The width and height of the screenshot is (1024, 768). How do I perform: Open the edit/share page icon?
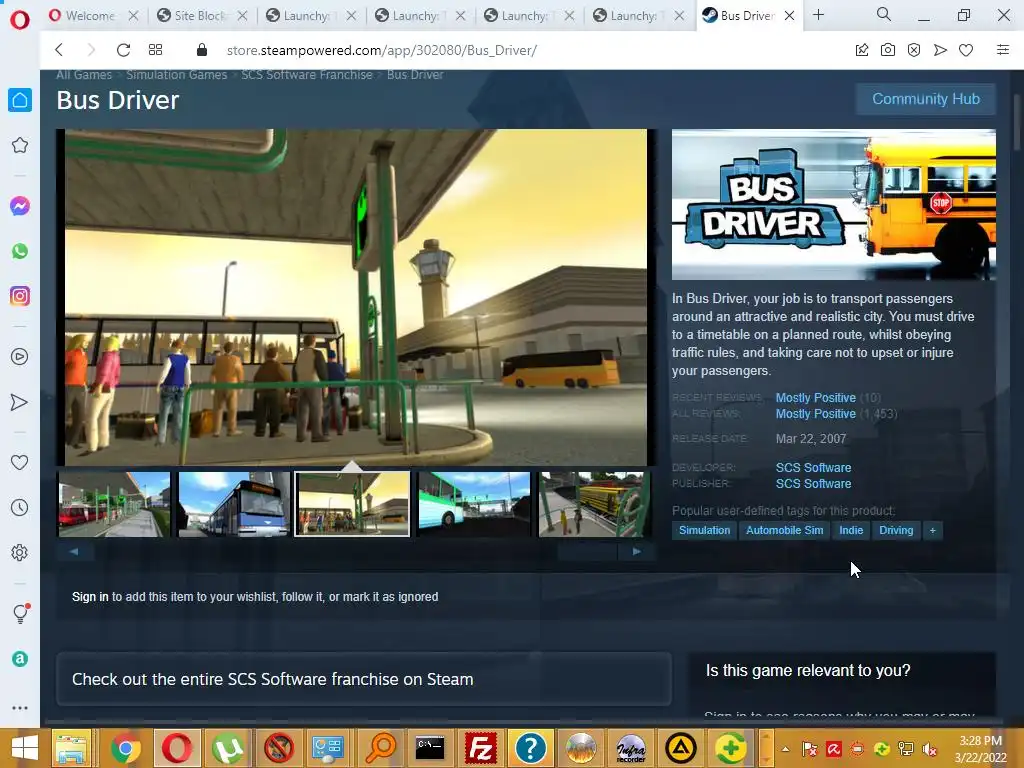pyautogui.click(x=862, y=50)
